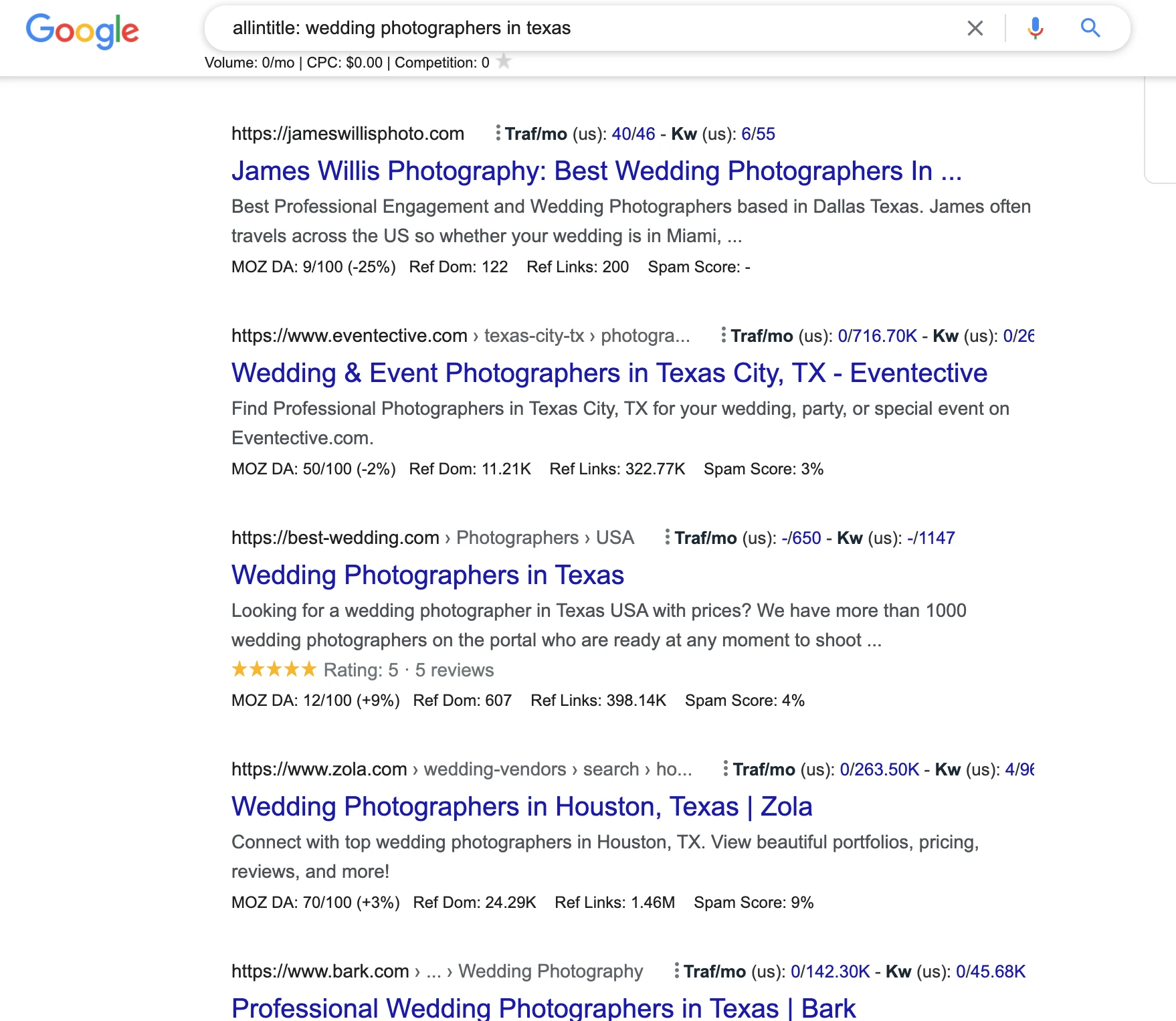Open three-dot menu for bark.com result

(x=676, y=971)
